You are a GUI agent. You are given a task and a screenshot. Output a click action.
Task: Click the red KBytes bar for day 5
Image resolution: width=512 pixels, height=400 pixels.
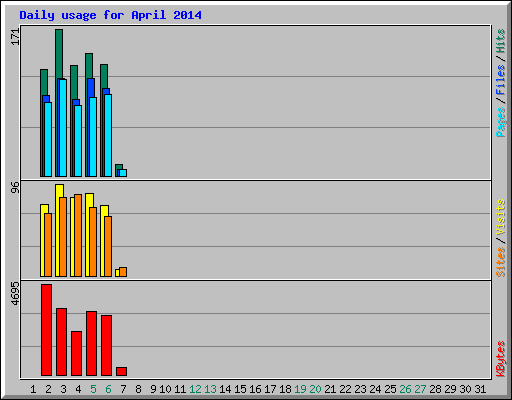point(91,343)
